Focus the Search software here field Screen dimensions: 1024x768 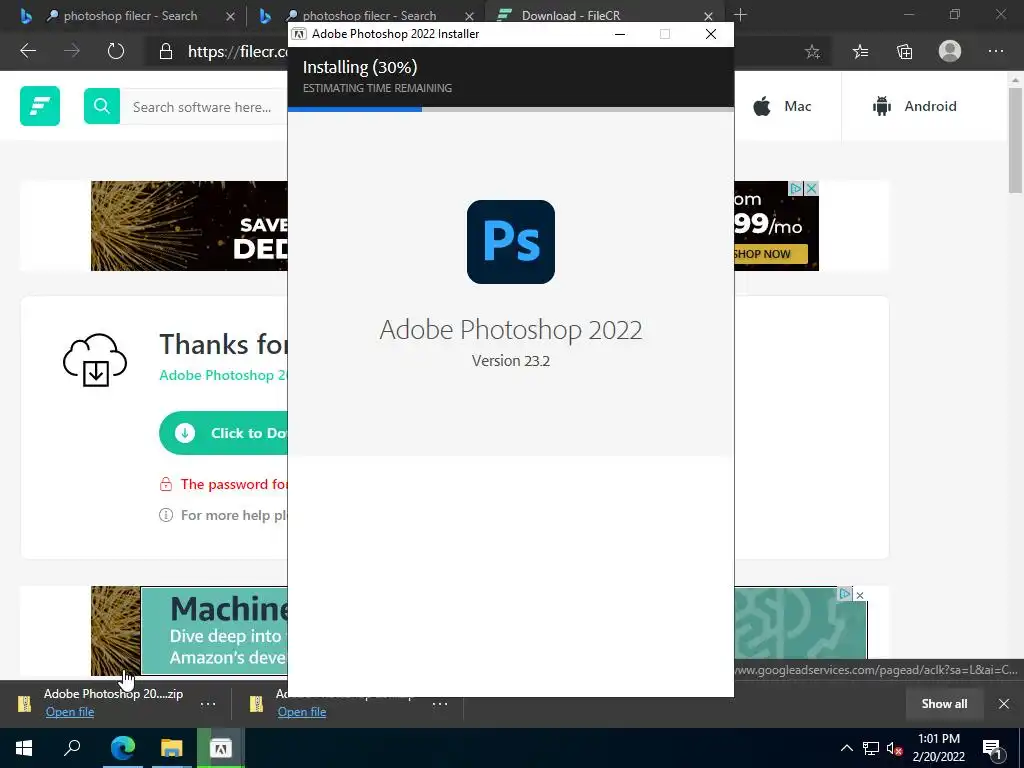coord(204,106)
